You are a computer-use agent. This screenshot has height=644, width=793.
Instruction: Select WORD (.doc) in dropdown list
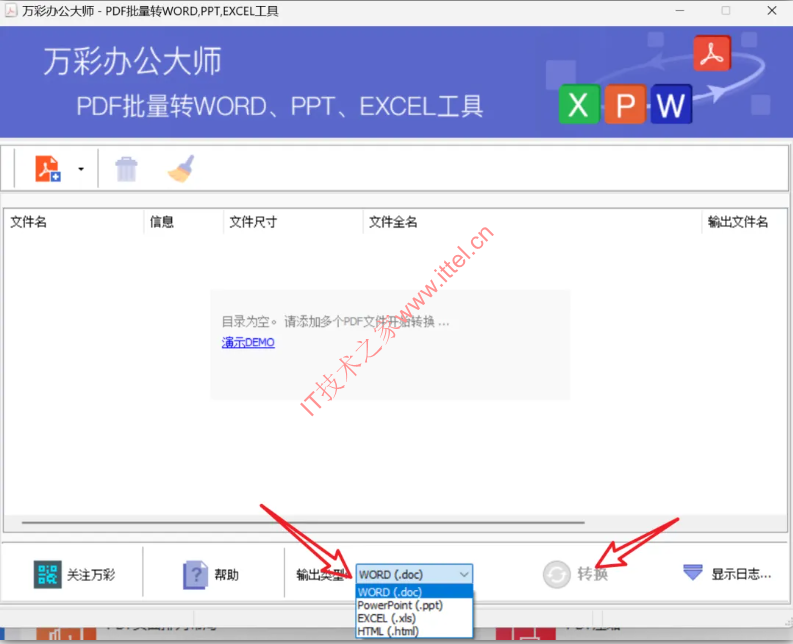click(414, 592)
